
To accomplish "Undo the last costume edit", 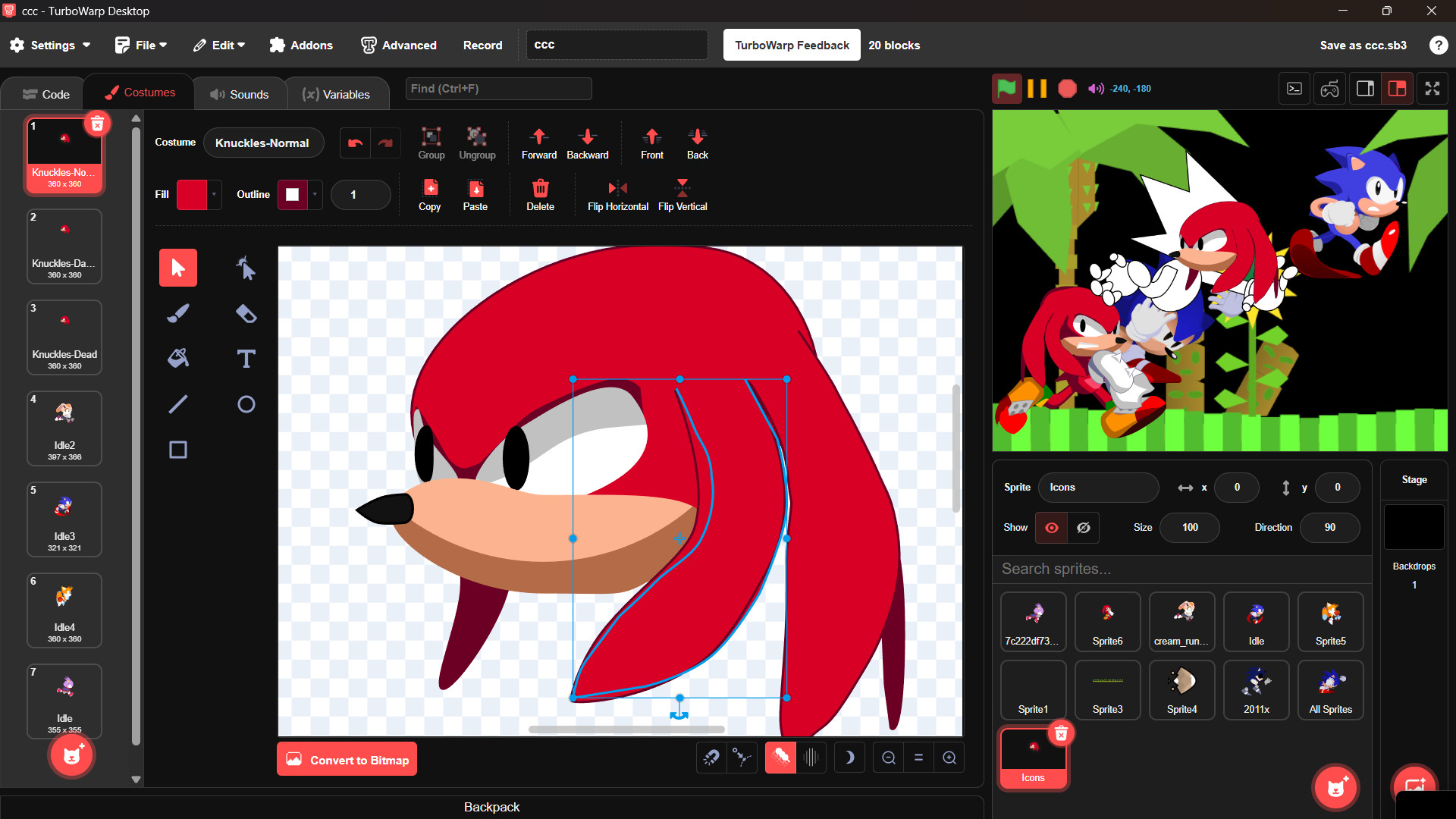I will pyautogui.click(x=355, y=143).
